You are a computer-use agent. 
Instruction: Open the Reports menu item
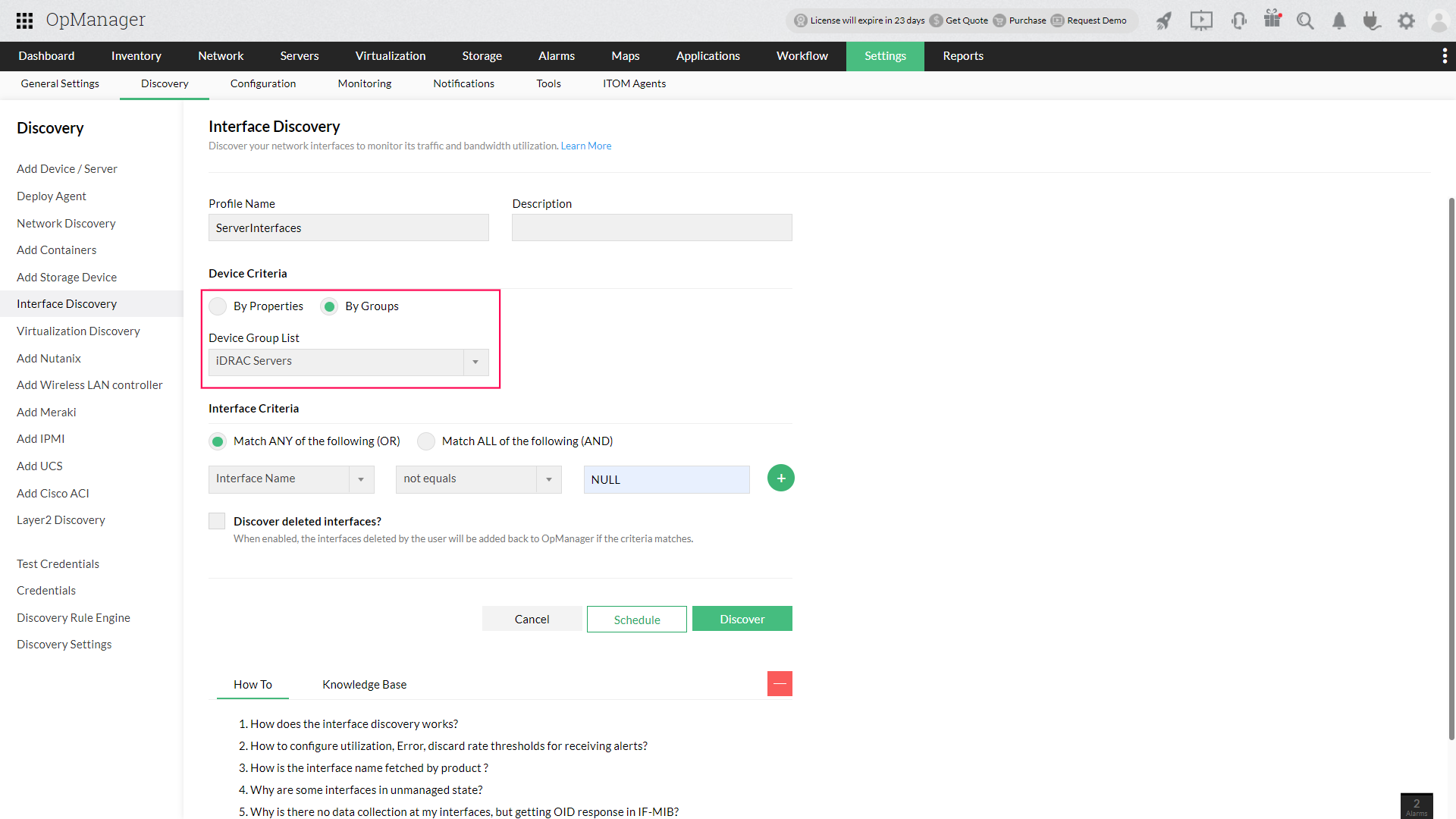[x=962, y=56]
